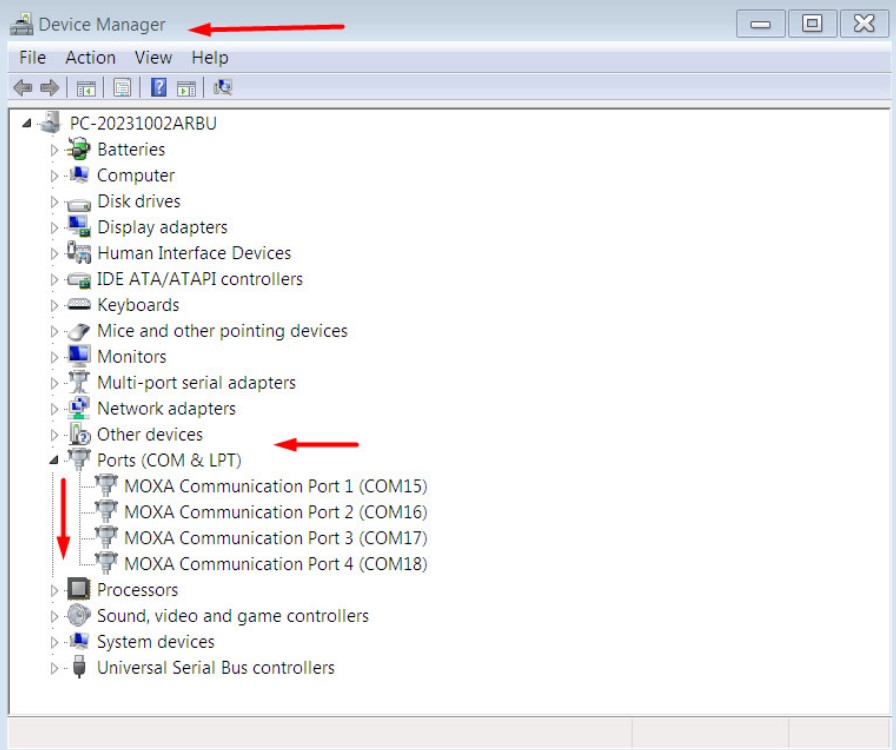Open Properties toolbar icon
This screenshot has width=896, height=750.
point(122,87)
